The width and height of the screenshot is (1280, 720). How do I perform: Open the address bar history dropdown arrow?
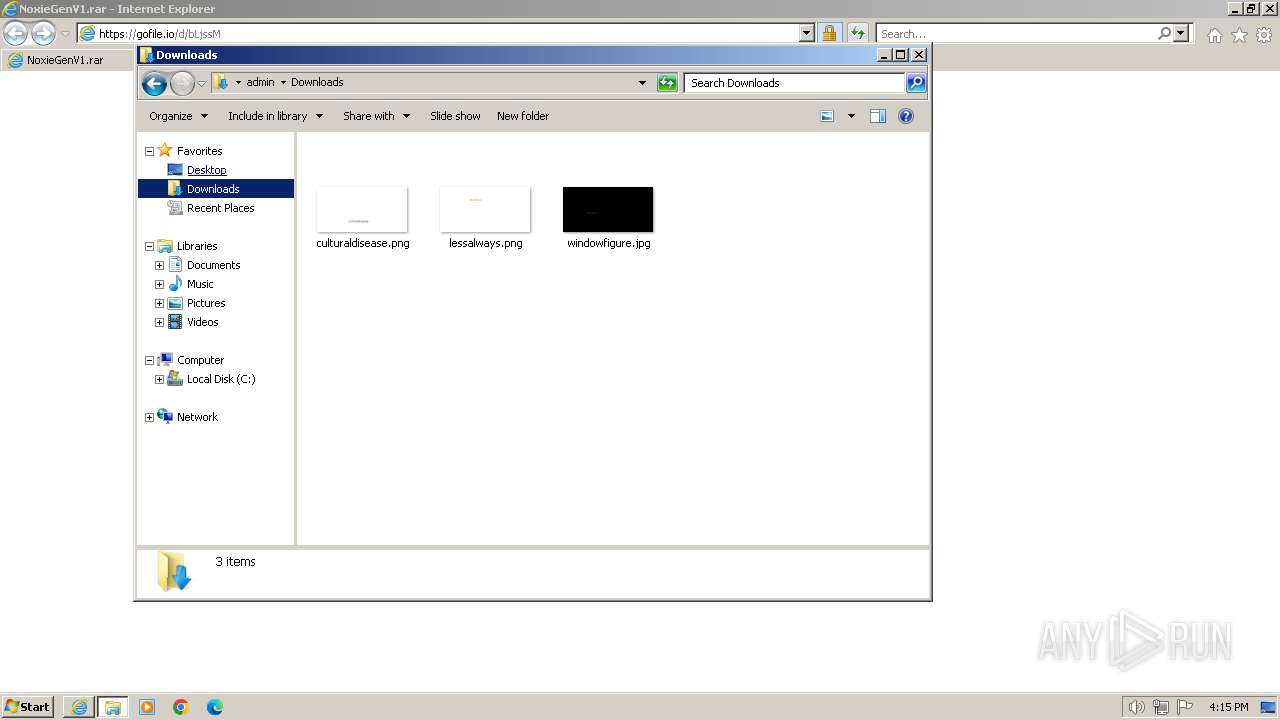[642, 83]
